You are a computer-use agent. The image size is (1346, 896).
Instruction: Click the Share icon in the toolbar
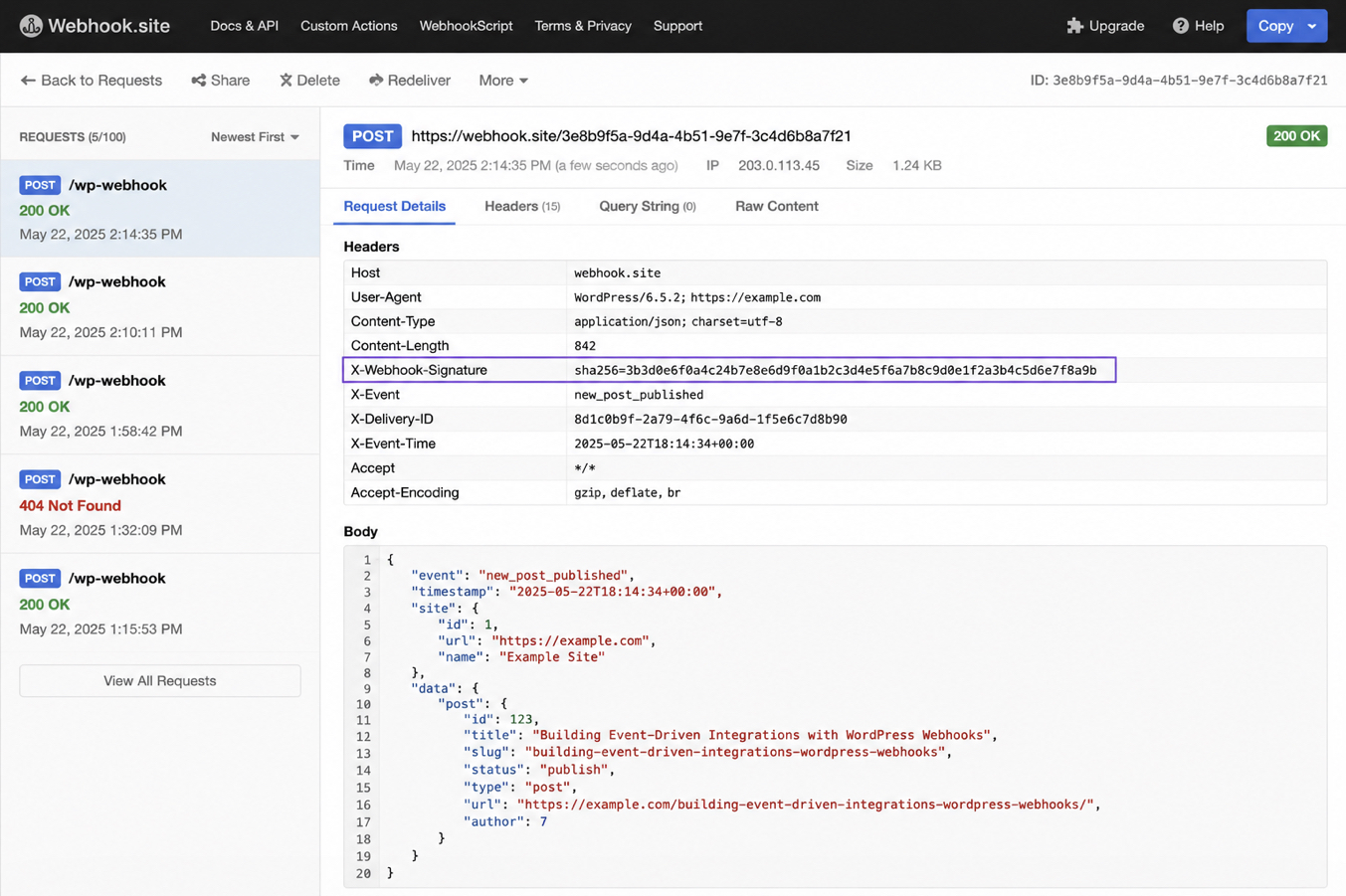pyautogui.click(x=199, y=81)
